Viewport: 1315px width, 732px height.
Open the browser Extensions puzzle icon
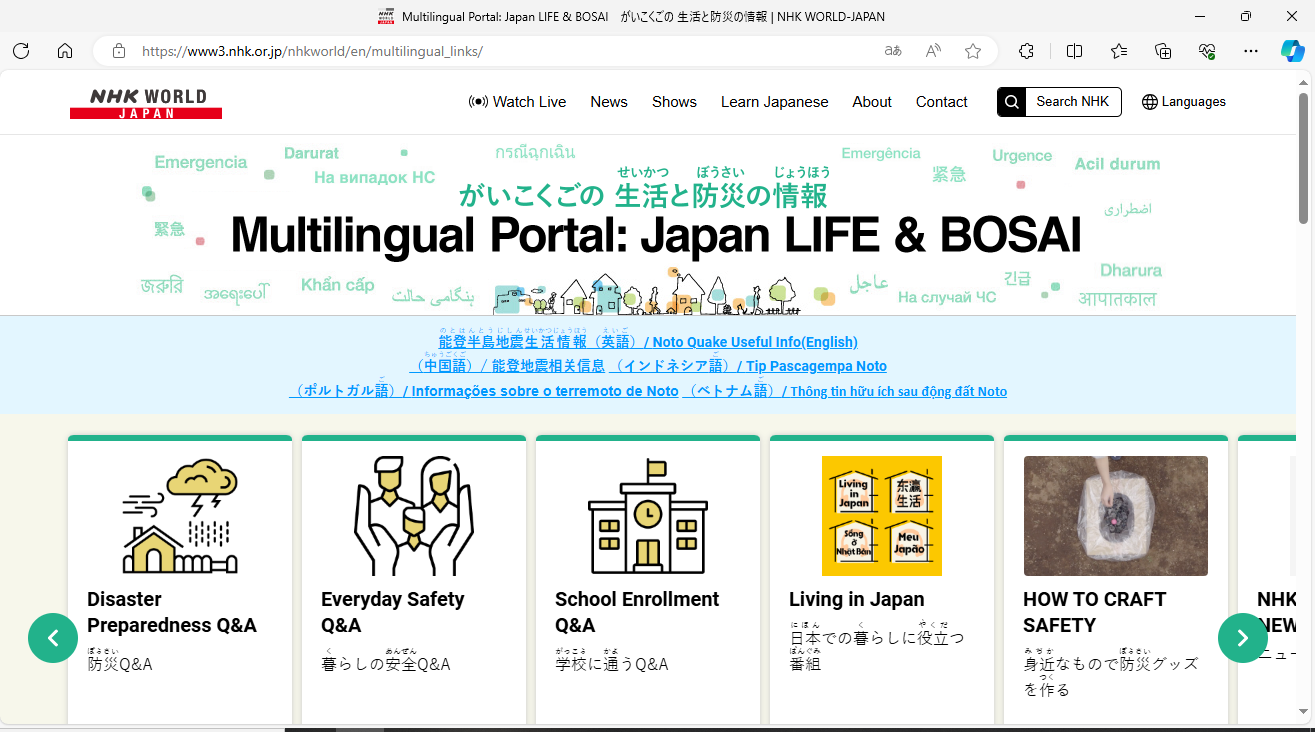tap(1026, 51)
